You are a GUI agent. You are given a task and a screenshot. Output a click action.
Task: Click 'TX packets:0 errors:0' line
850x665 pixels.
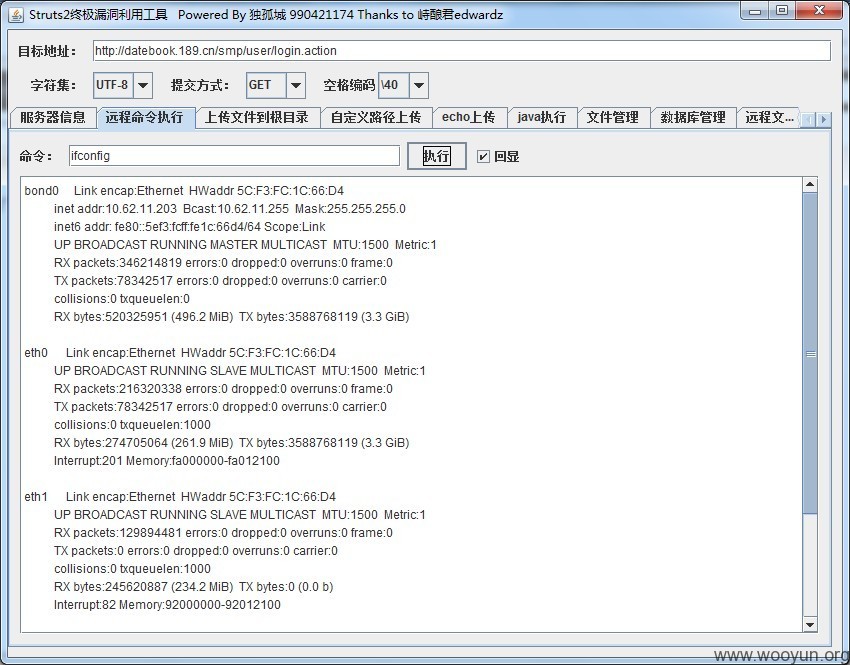[x=196, y=551]
